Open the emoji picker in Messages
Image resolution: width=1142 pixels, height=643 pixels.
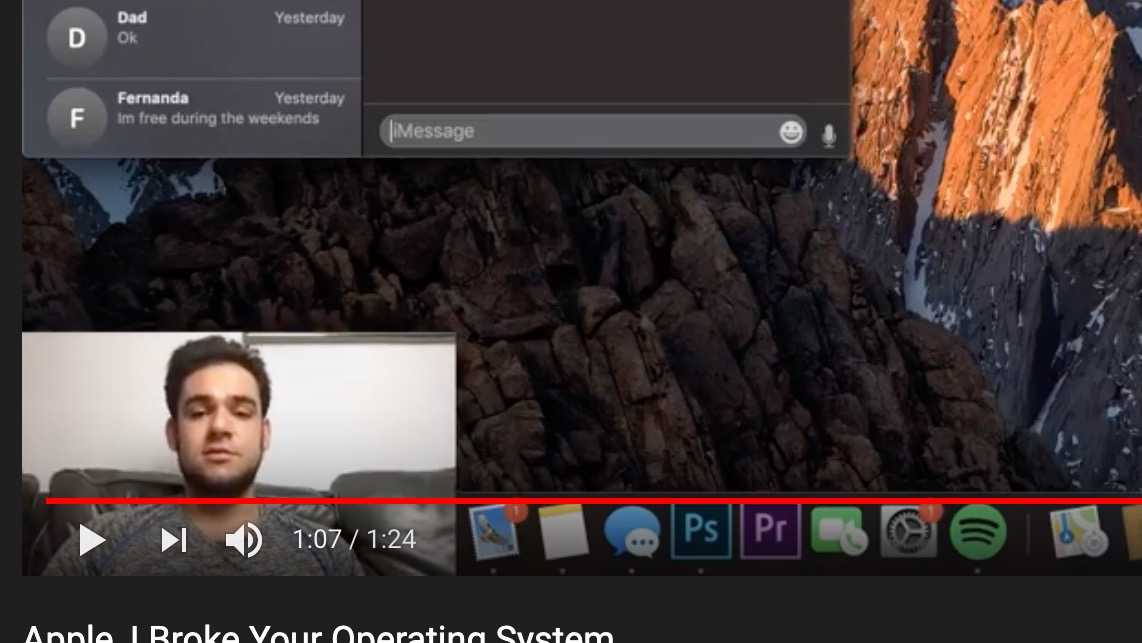(x=791, y=132)
